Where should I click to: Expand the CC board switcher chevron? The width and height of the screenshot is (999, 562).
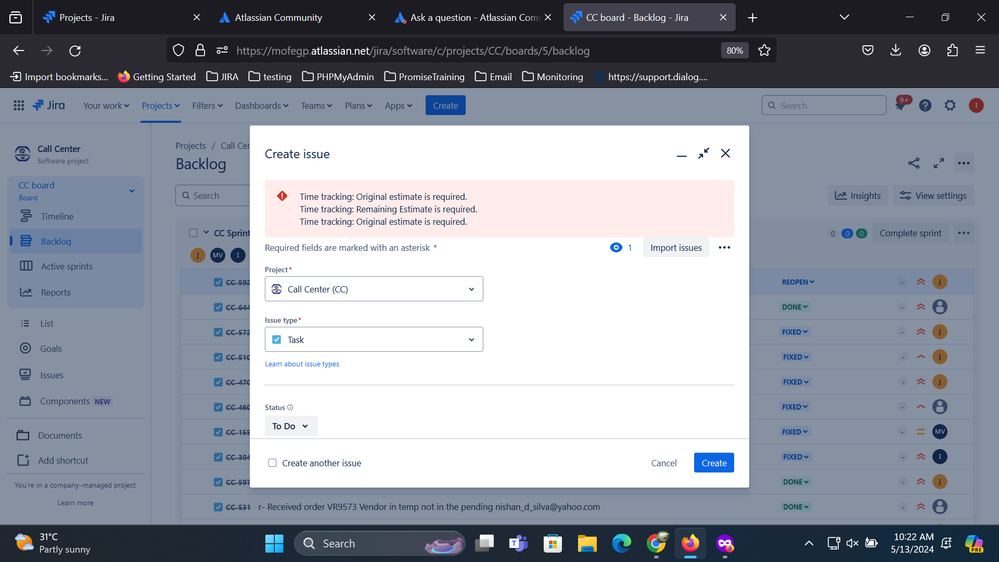tap(132, 191)
